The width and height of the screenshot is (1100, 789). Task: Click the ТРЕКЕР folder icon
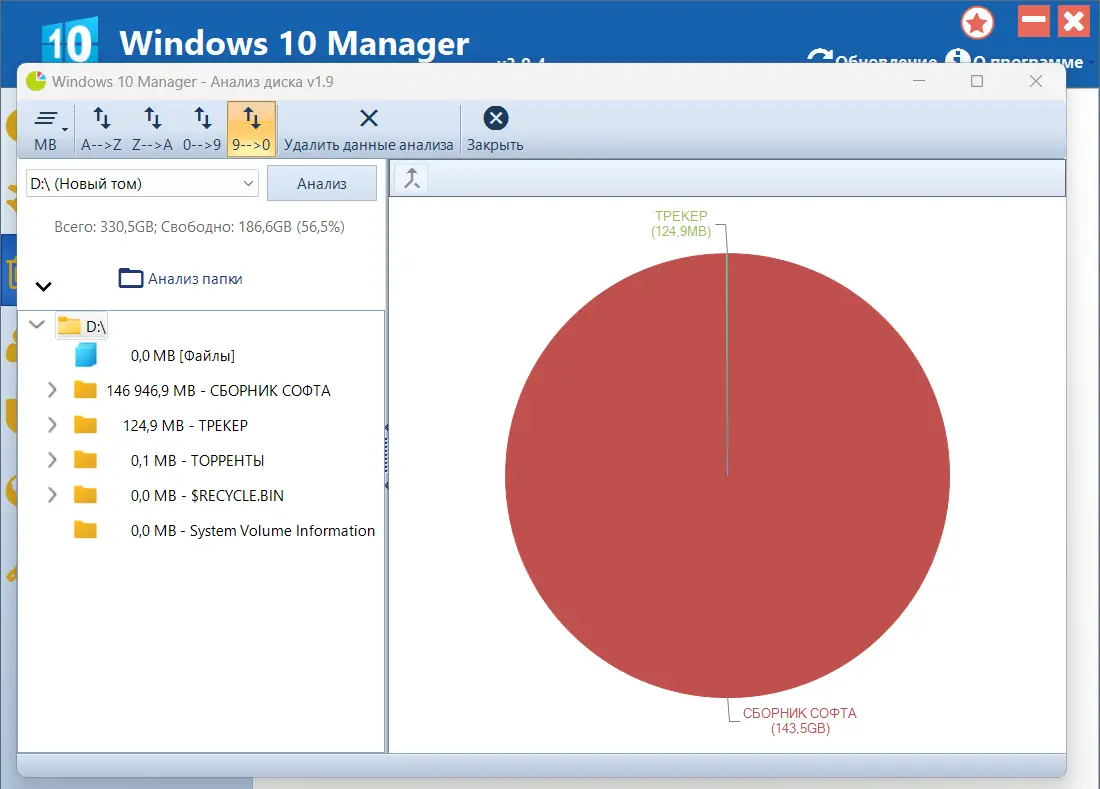point(85,425)
